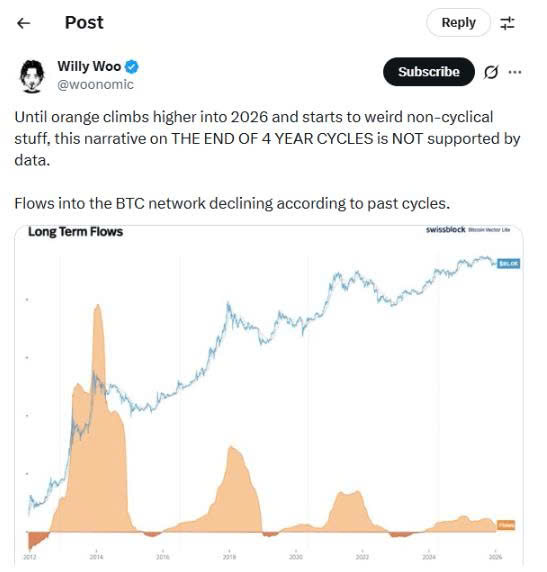Click the blue price label tag
547x572 pixels.
pos(508,263)
